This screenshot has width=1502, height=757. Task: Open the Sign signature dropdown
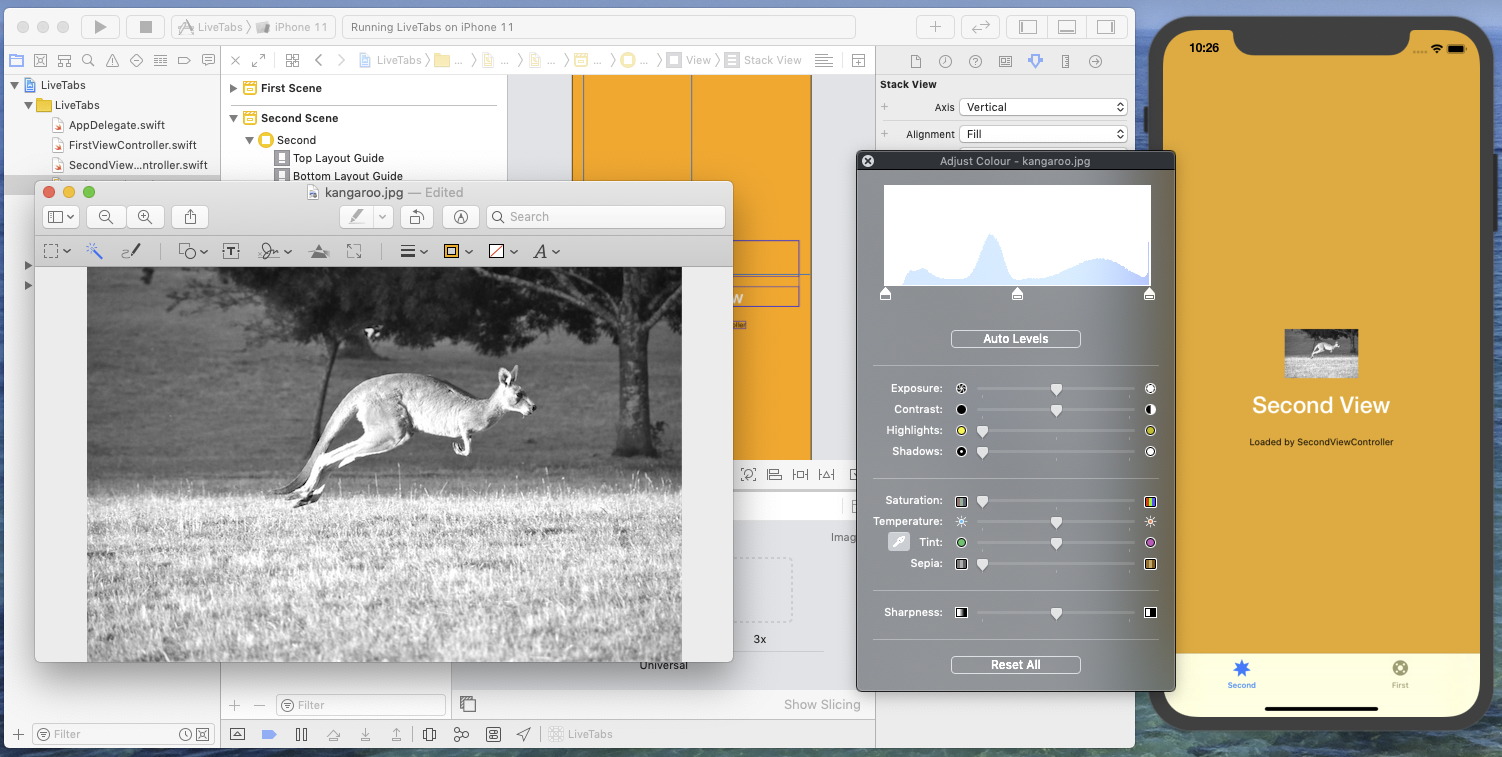275,251
